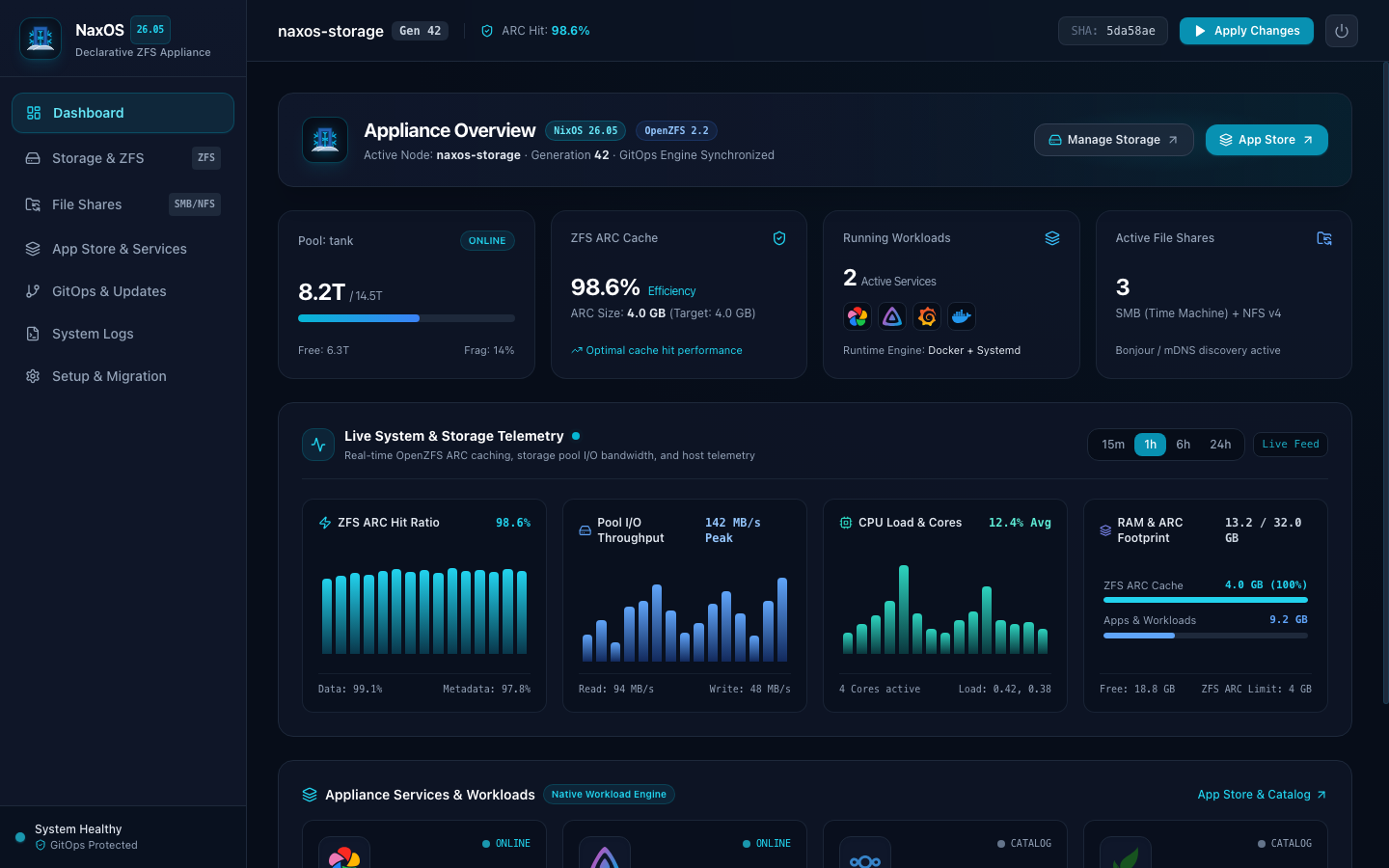This screenshot has width=1389, height=868.
Task: Open the Dashboard page in the sidebar
Action: coord(123,113)
